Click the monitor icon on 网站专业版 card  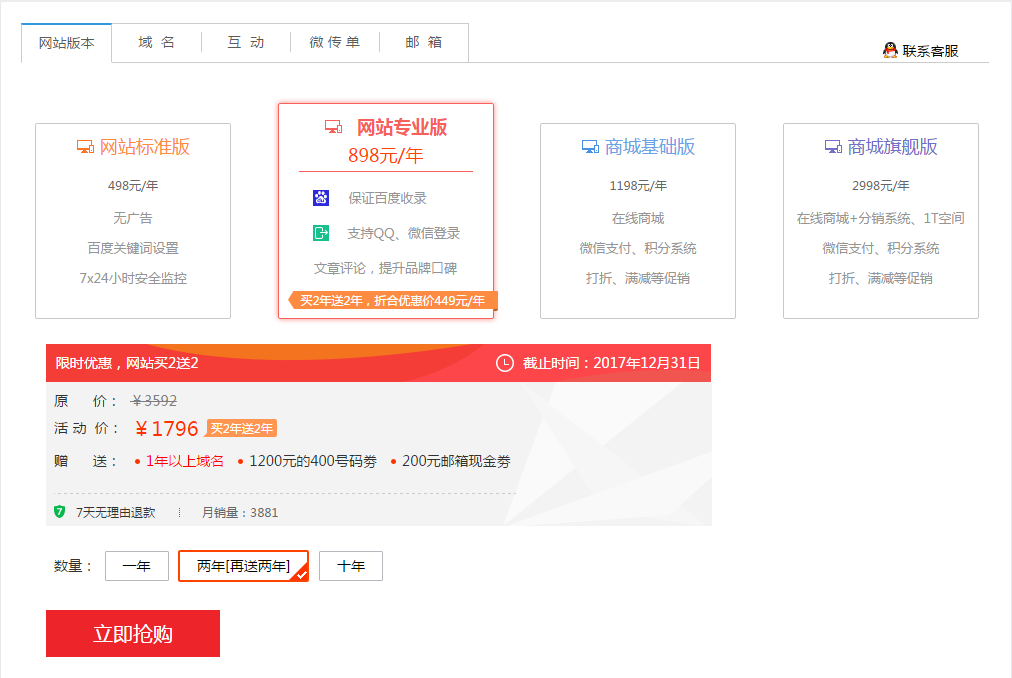[x=331, y=127]
